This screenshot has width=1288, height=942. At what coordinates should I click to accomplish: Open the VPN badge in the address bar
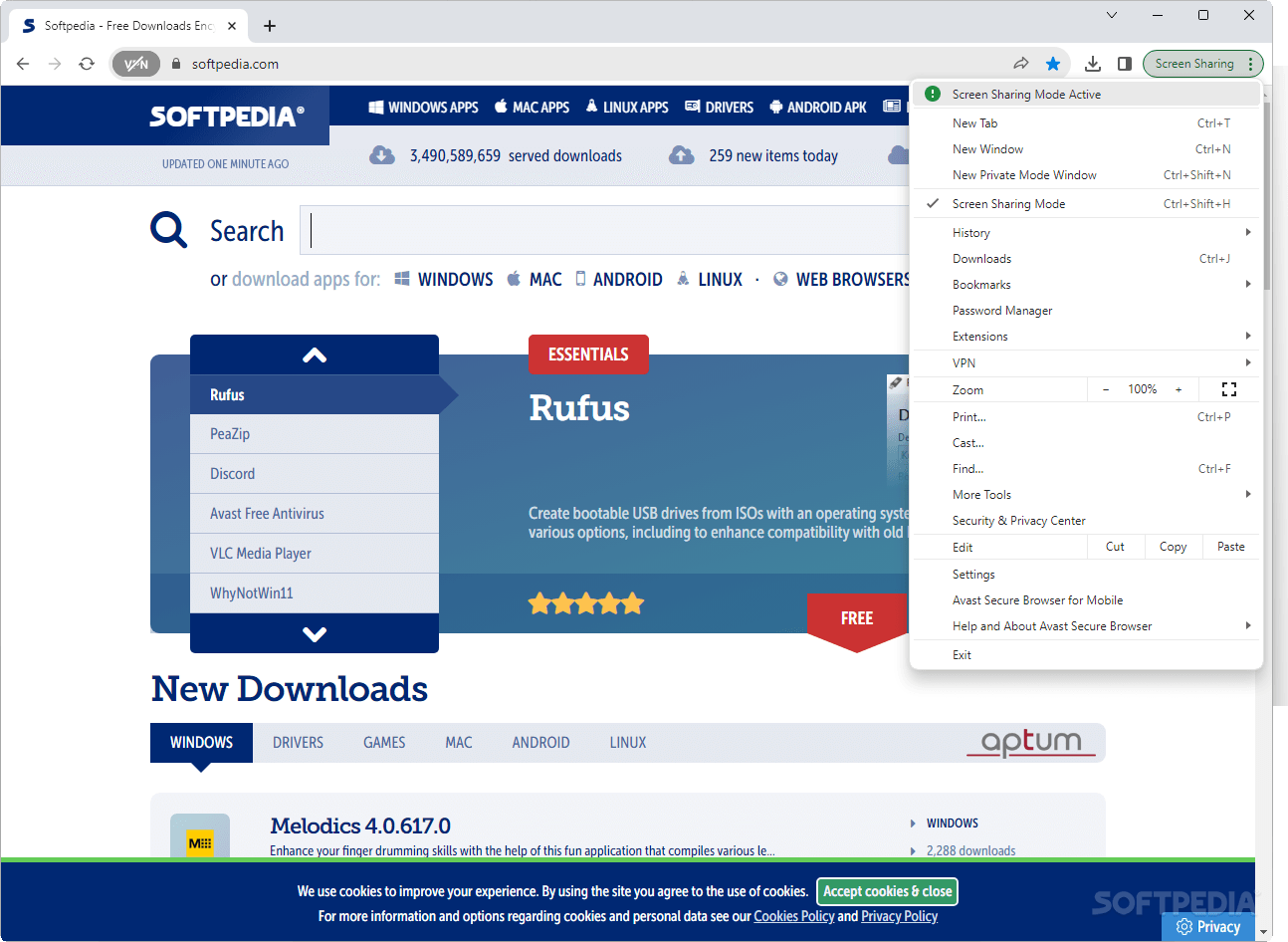(135, 63)
